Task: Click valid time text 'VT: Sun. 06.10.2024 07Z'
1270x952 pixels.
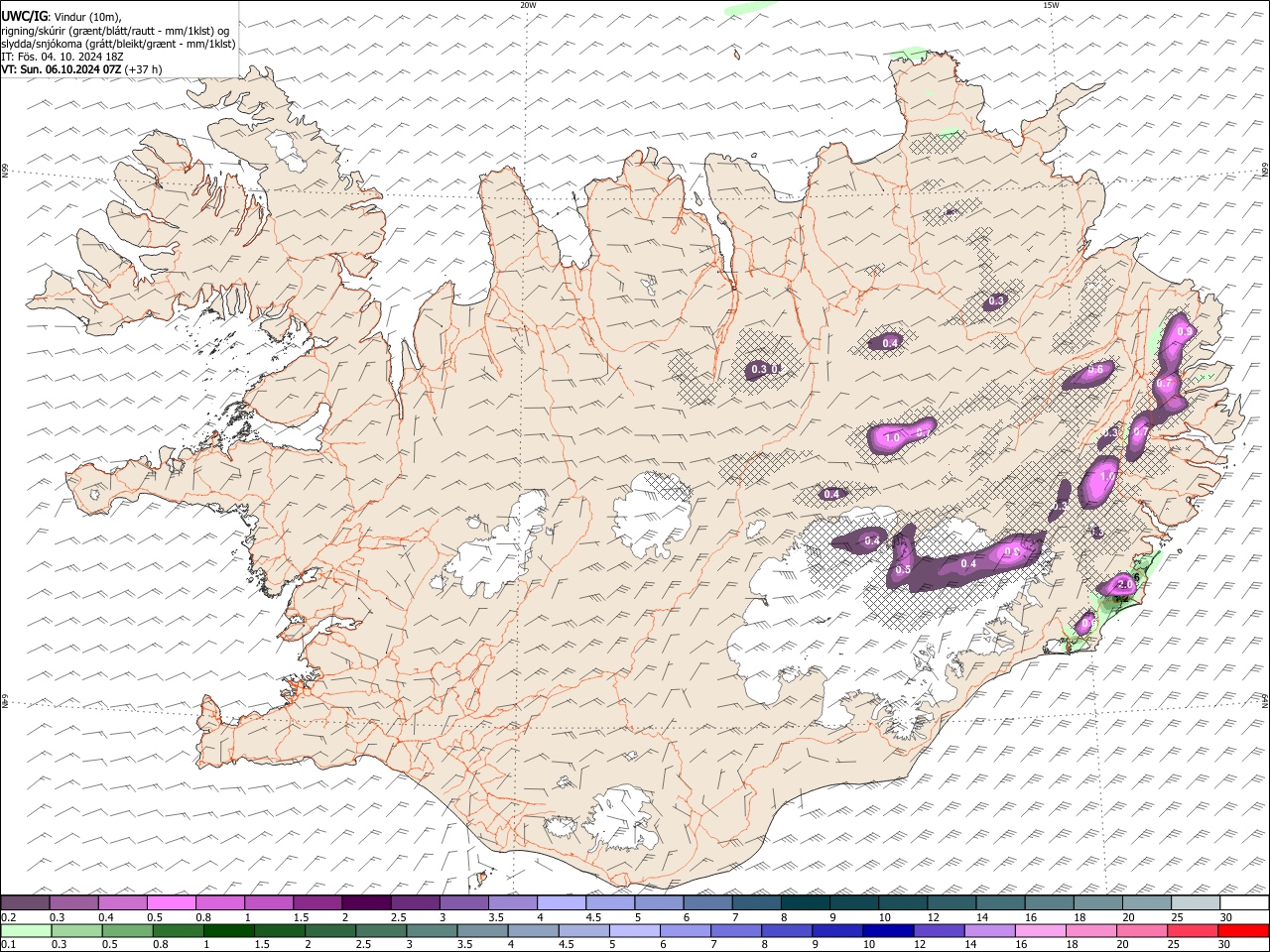Action: pyautogui.click(x=62, y=69)
